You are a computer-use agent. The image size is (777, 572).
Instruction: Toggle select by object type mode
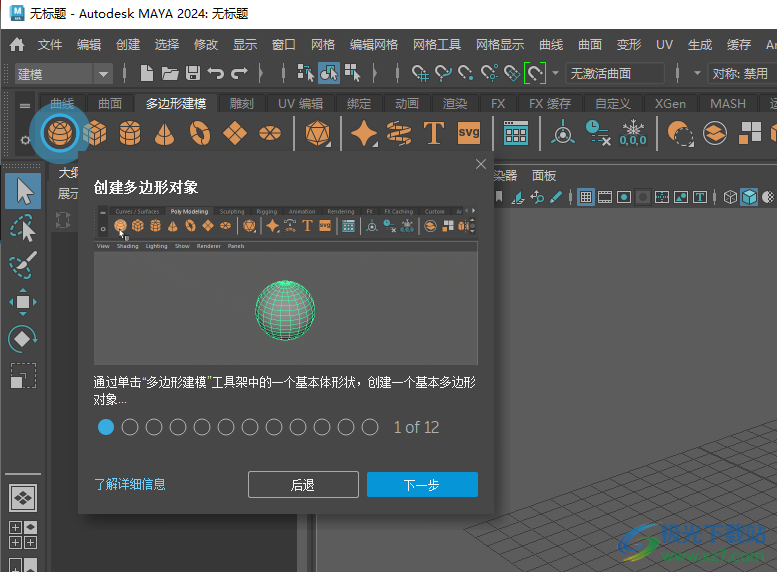point(329,73)
